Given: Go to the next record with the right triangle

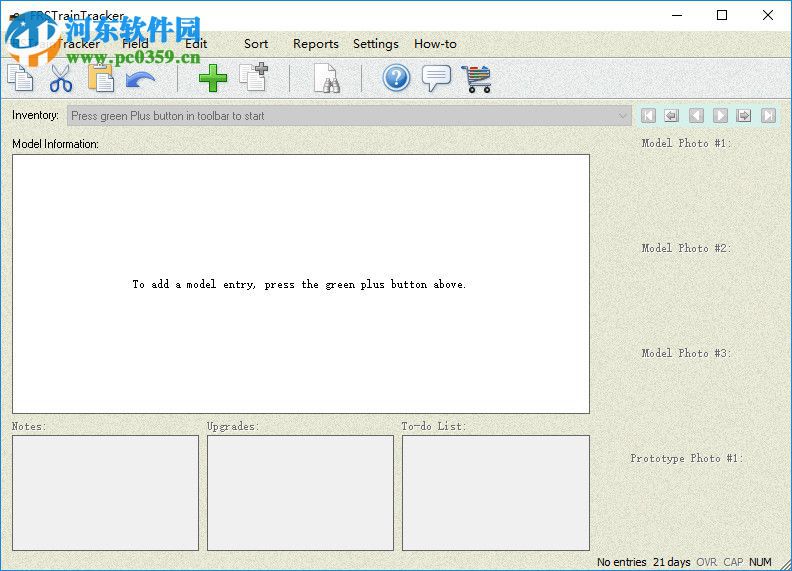Looking at the screenshot, I should point(720,116).
